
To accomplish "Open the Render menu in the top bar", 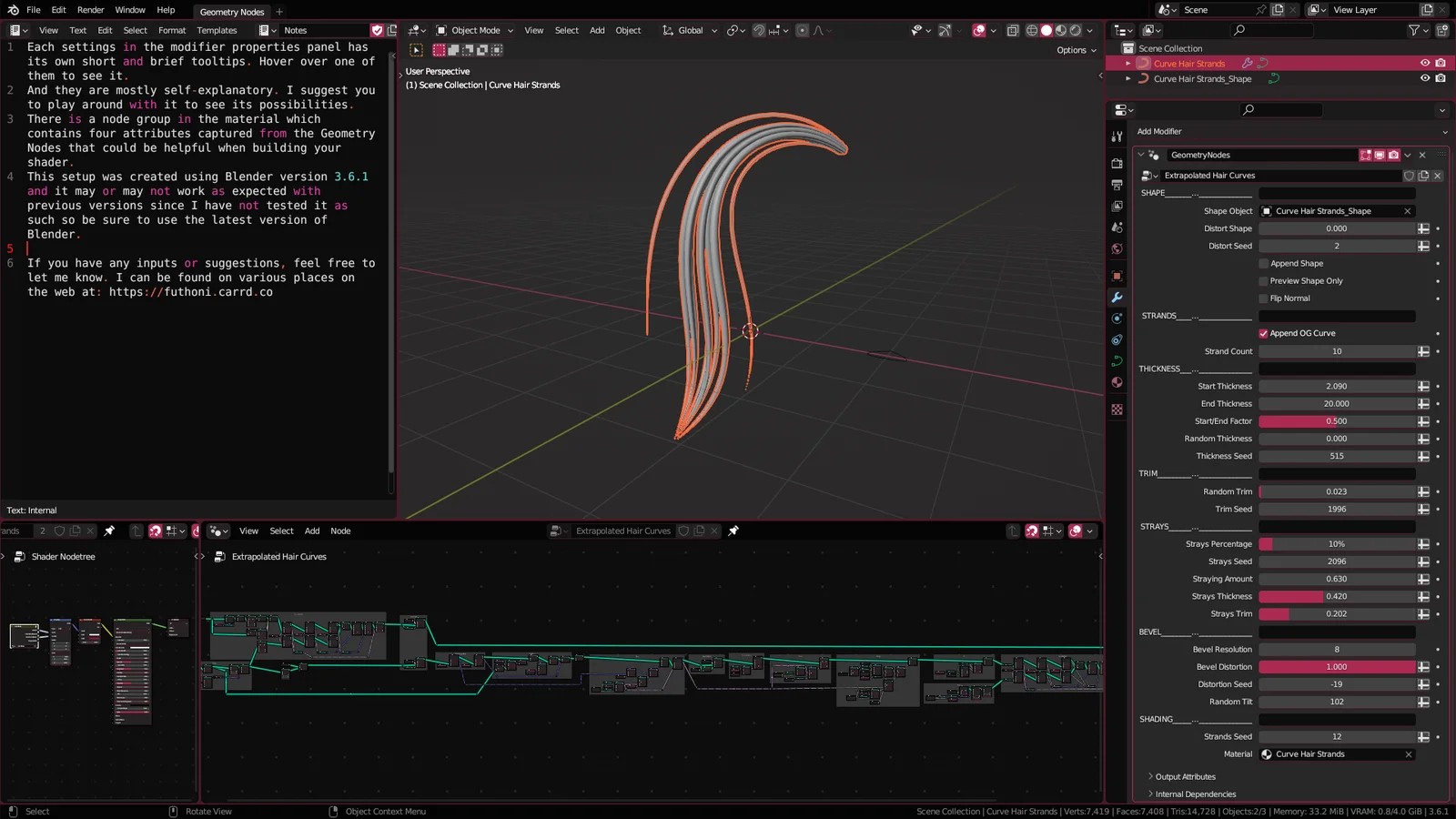I will click(90, 10).
